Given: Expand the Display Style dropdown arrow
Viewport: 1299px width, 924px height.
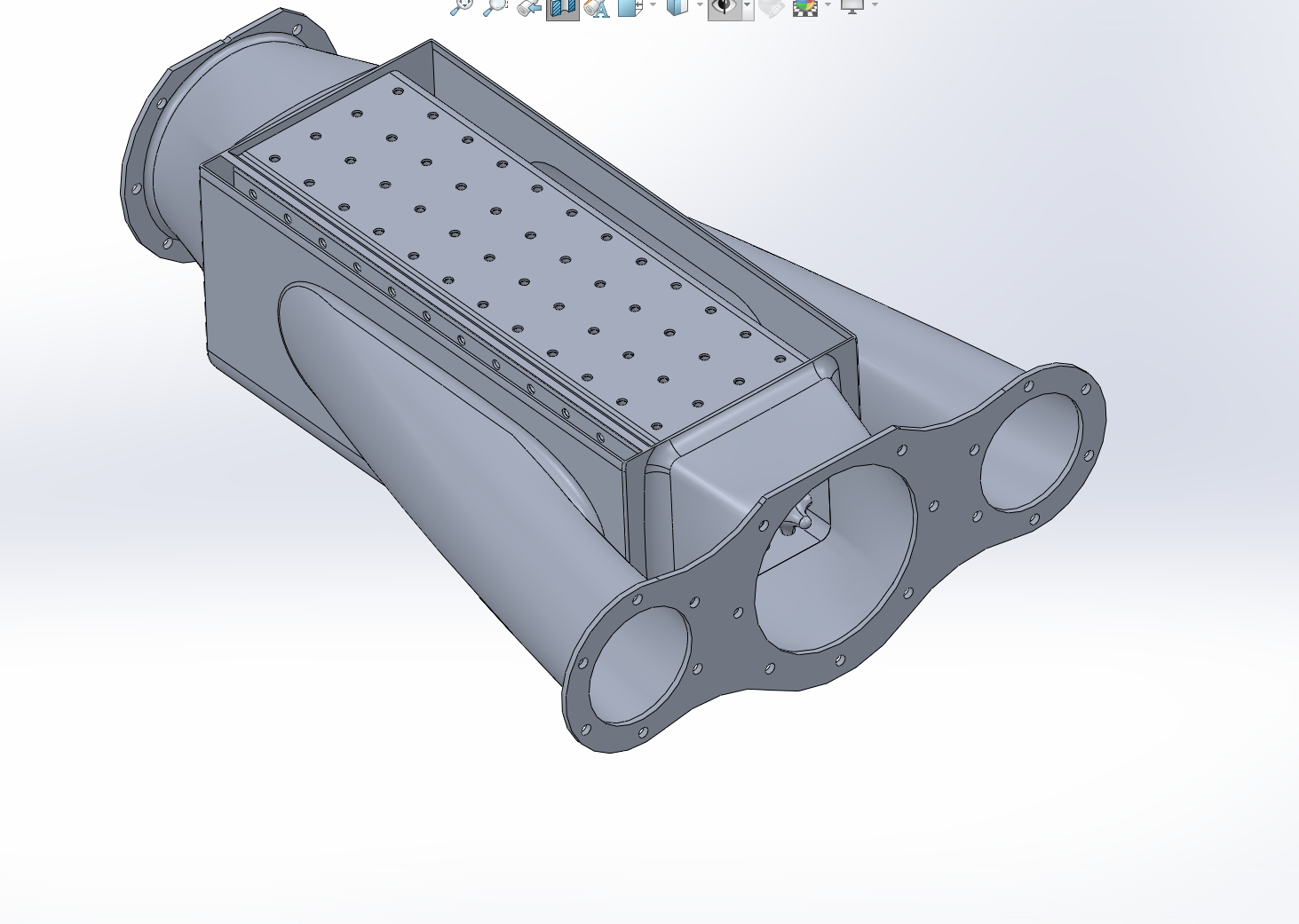Looking at the screenshot, I should (x=700, y=5).
